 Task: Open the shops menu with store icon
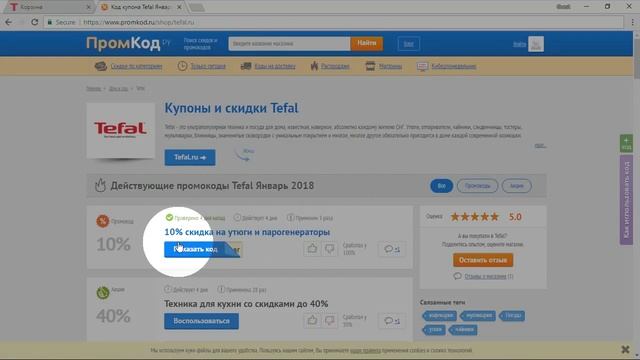(x=384, y=66)
